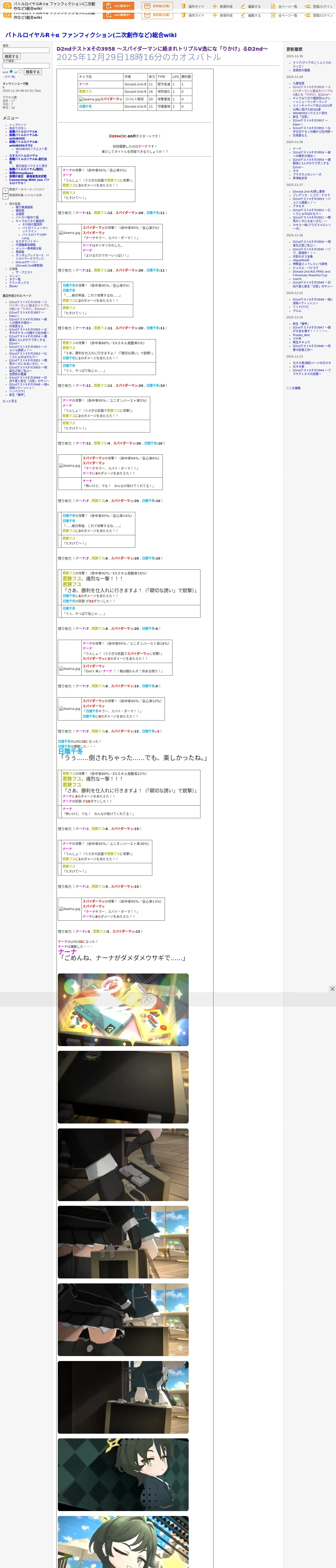Open カオスバトルロイヤル menu link
This screenshot has height=1568, width=336.
point(24,156)
